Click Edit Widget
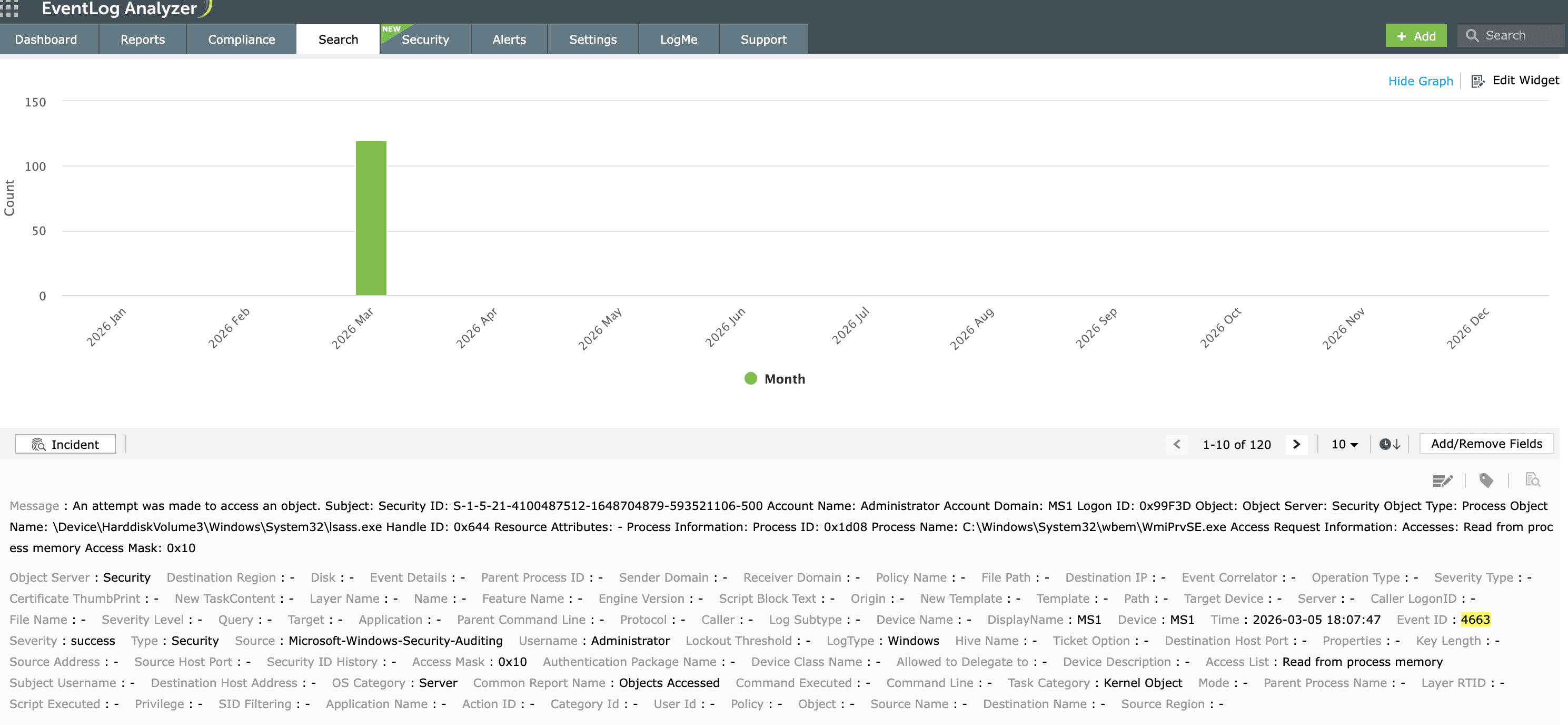 (x=1525, y=81)
